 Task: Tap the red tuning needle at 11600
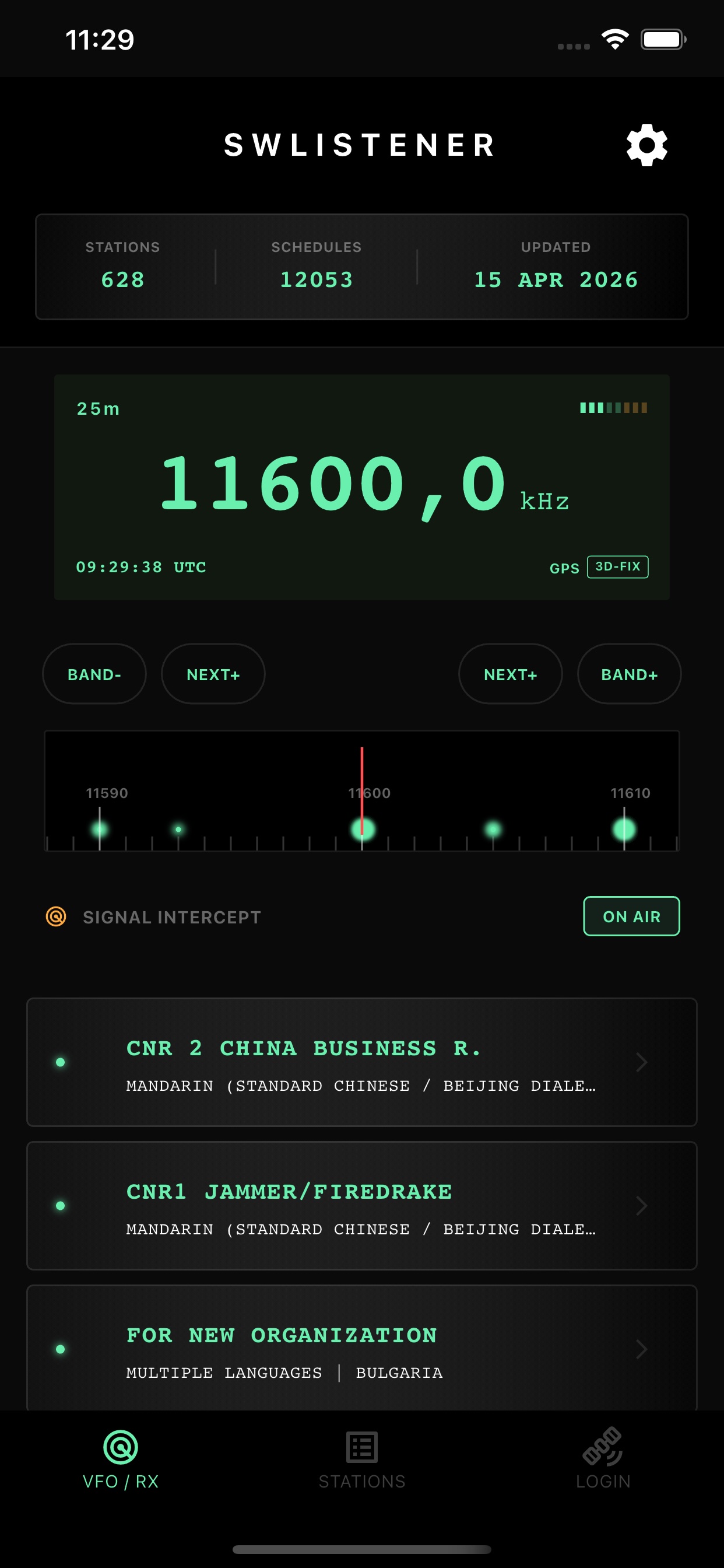click(x=362, y=790)
